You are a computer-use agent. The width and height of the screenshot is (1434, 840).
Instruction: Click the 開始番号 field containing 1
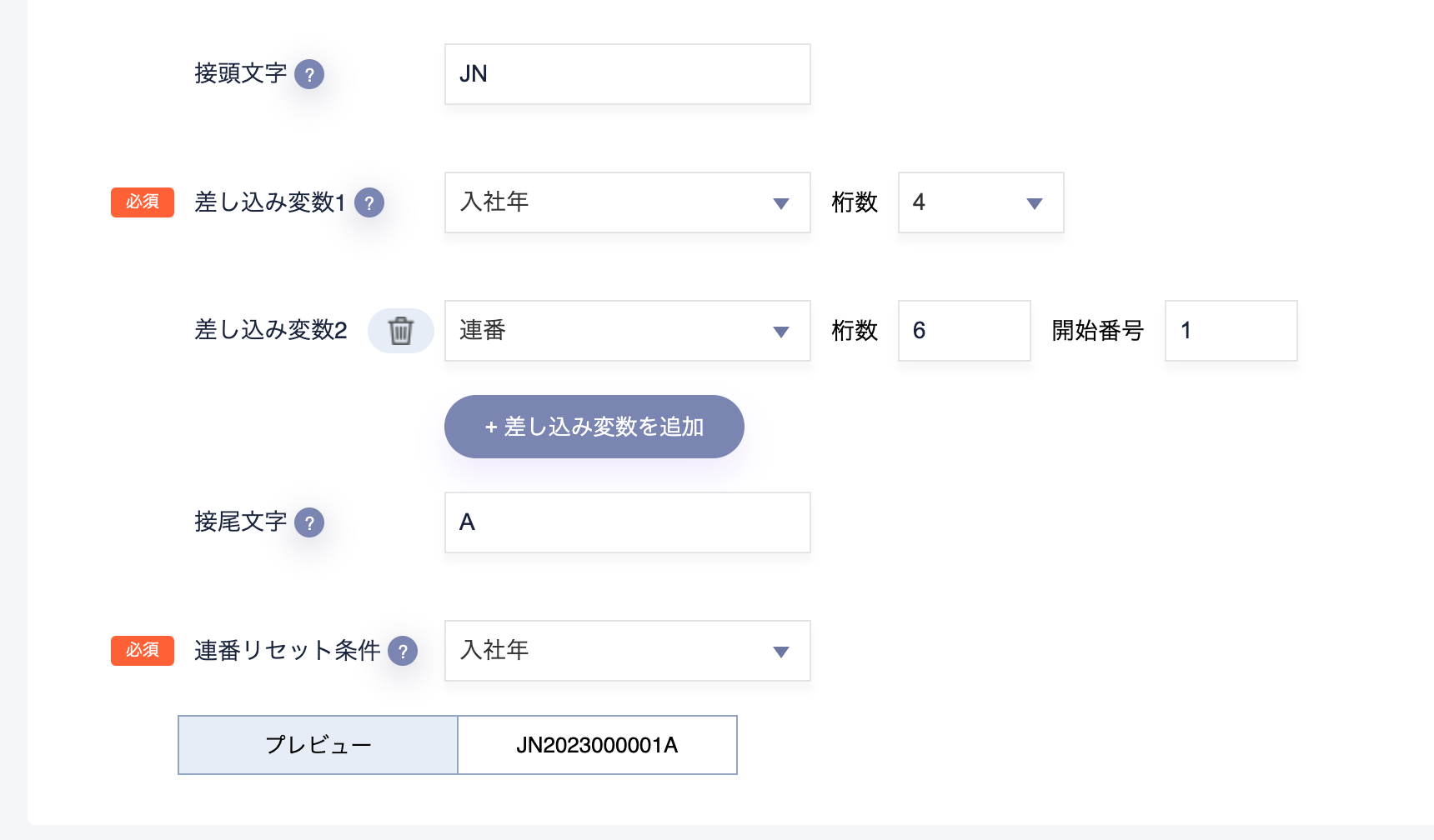coord(1231,331)
